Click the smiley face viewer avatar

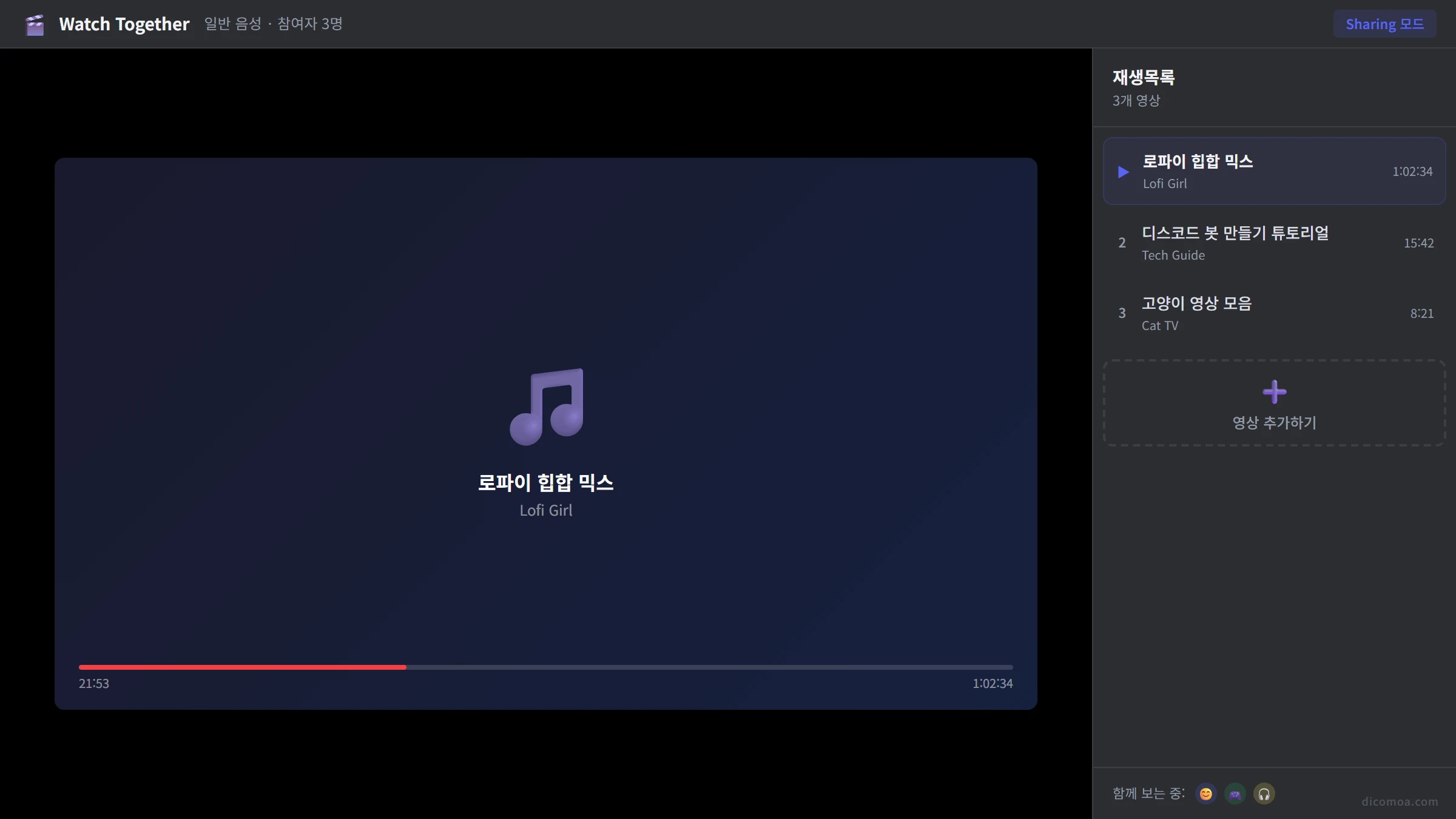(1205, 794)
